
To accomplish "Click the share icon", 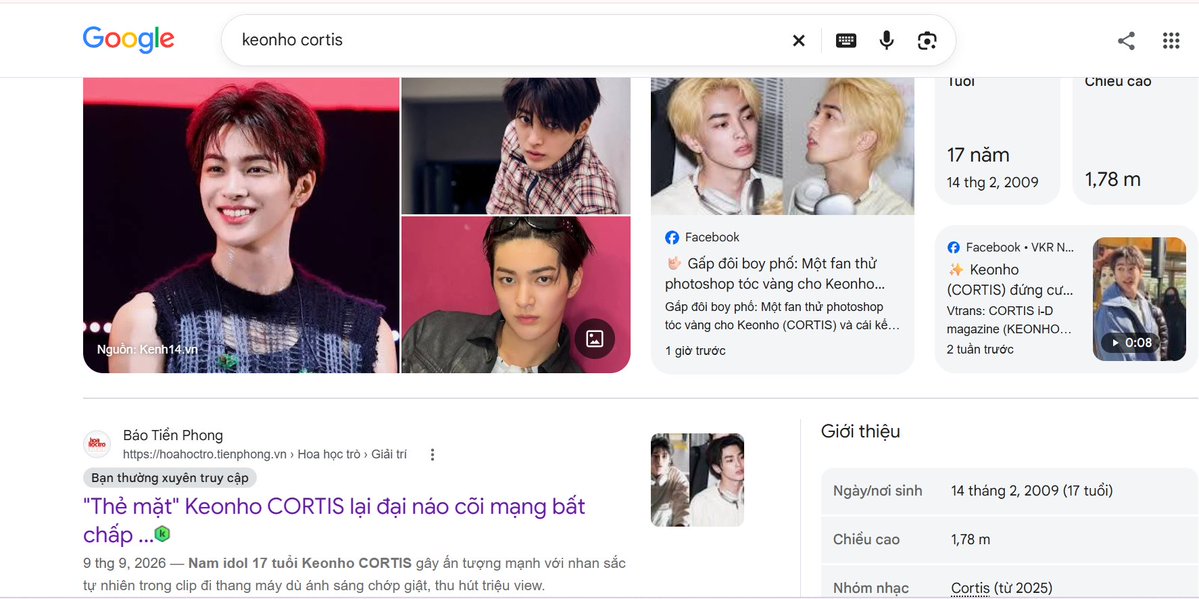I will tap(1126, 41).
